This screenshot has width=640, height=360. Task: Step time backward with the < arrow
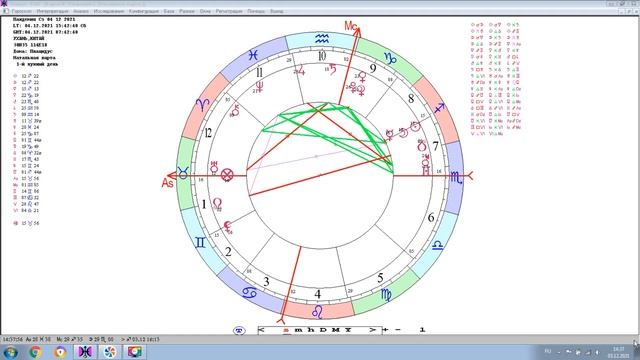pos(262,330)
